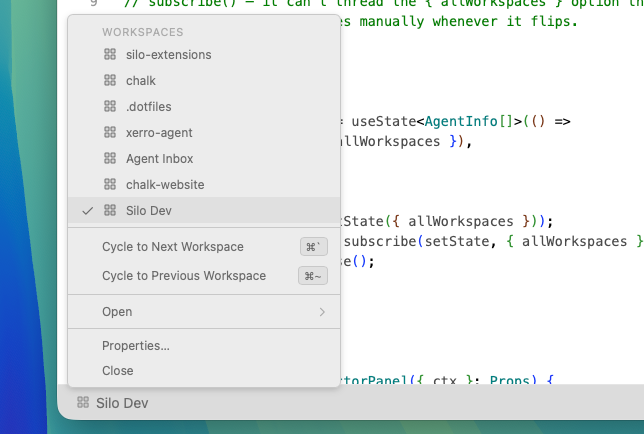This screenshot has width=644, height=434.
Task: Click the grid icon beside Silo Dev in menu
Action: [x=110, y=210]
